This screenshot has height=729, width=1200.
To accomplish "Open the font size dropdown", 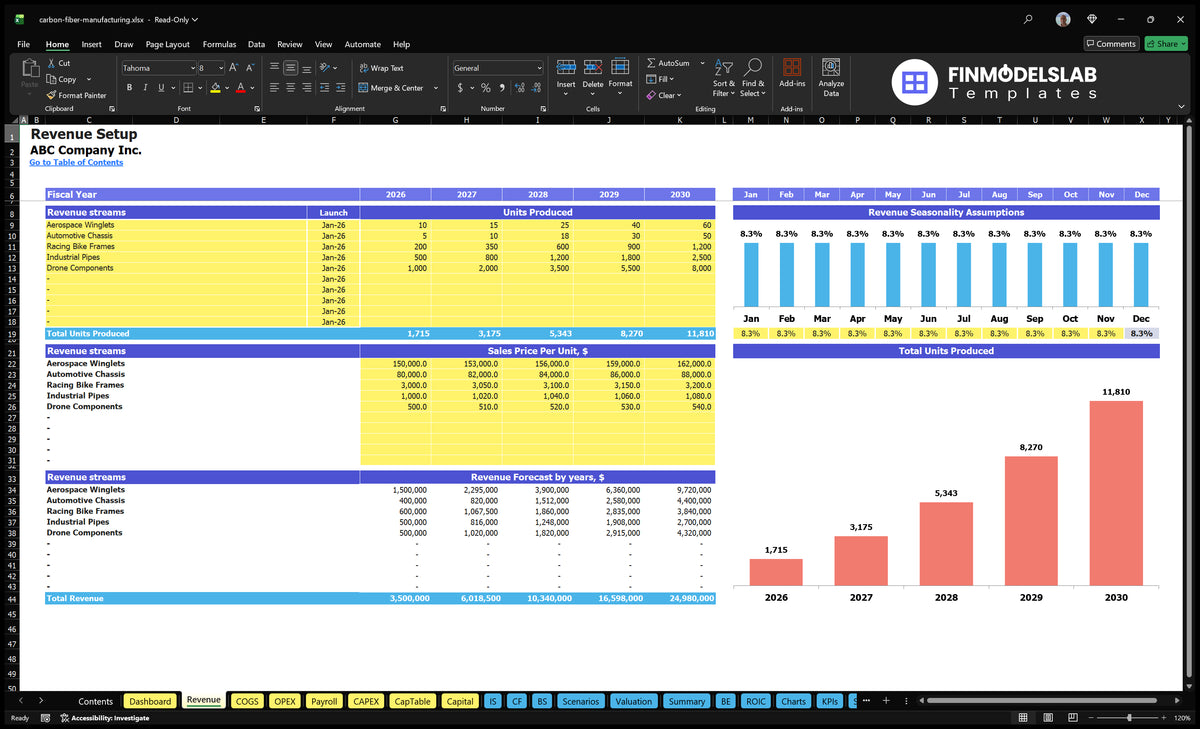I will pos(220,68).
